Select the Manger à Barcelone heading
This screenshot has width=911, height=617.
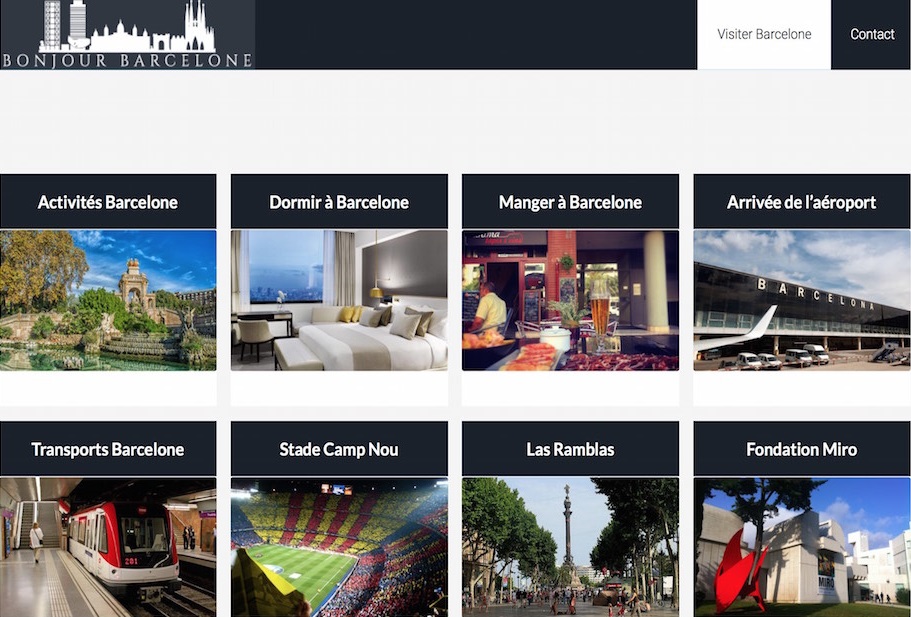(x=571, y=202)
